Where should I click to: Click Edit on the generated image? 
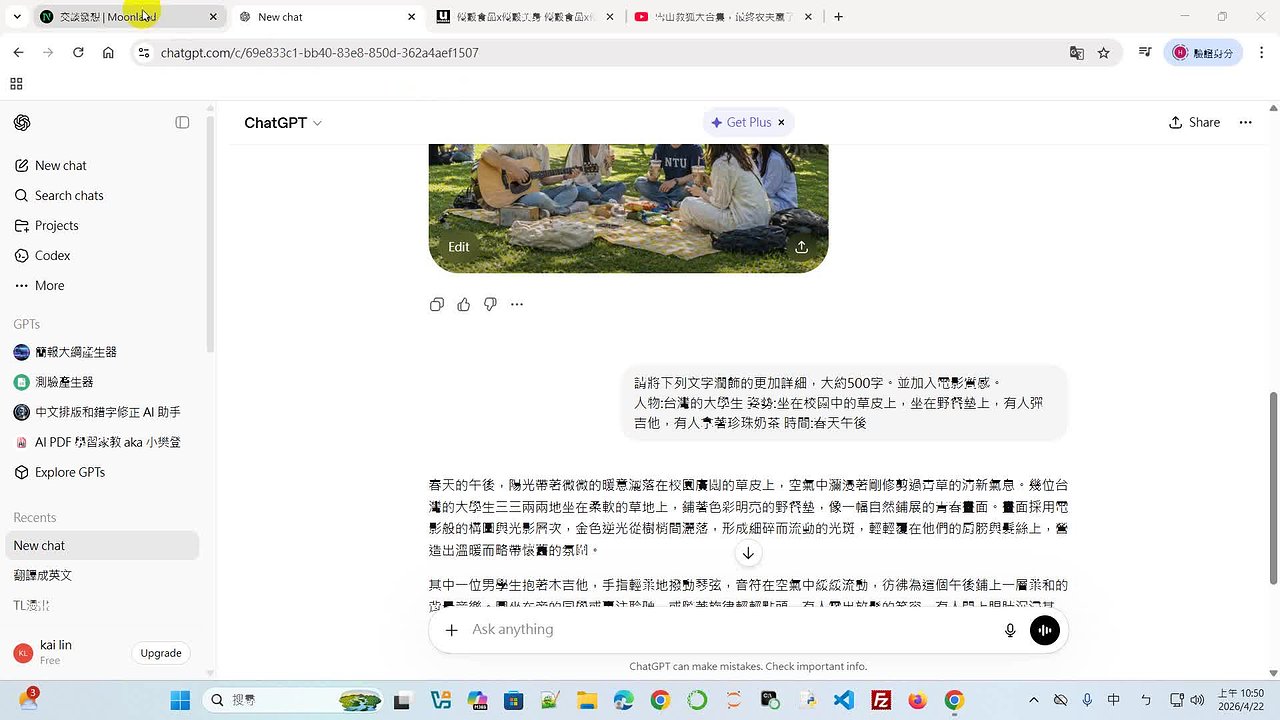[x=458, y=247]
